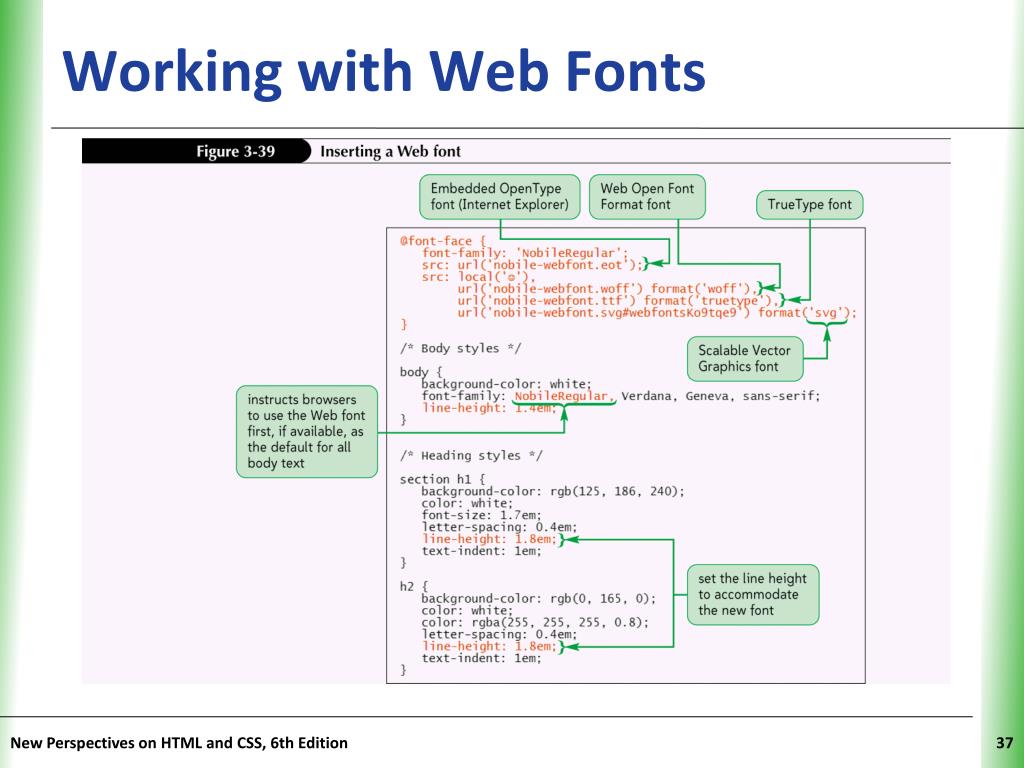Click the 'Embedded OpenType font' callout box
The height and width of the screenshot is (768, 1024).
coord(500,197)
